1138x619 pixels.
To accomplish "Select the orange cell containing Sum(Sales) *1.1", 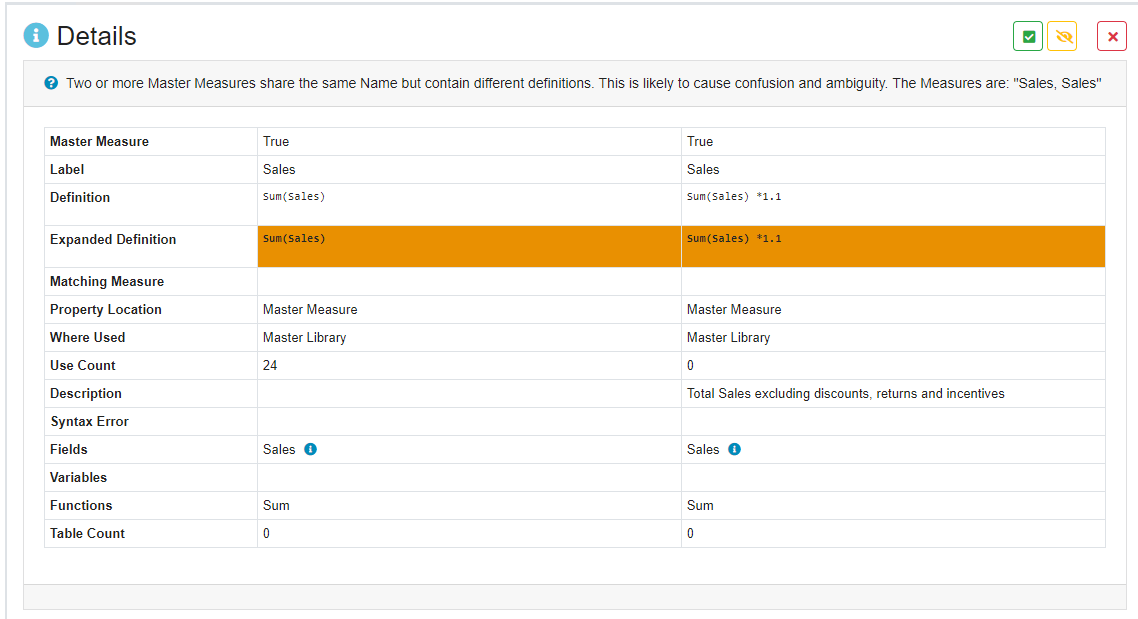I will click(734, 239).
